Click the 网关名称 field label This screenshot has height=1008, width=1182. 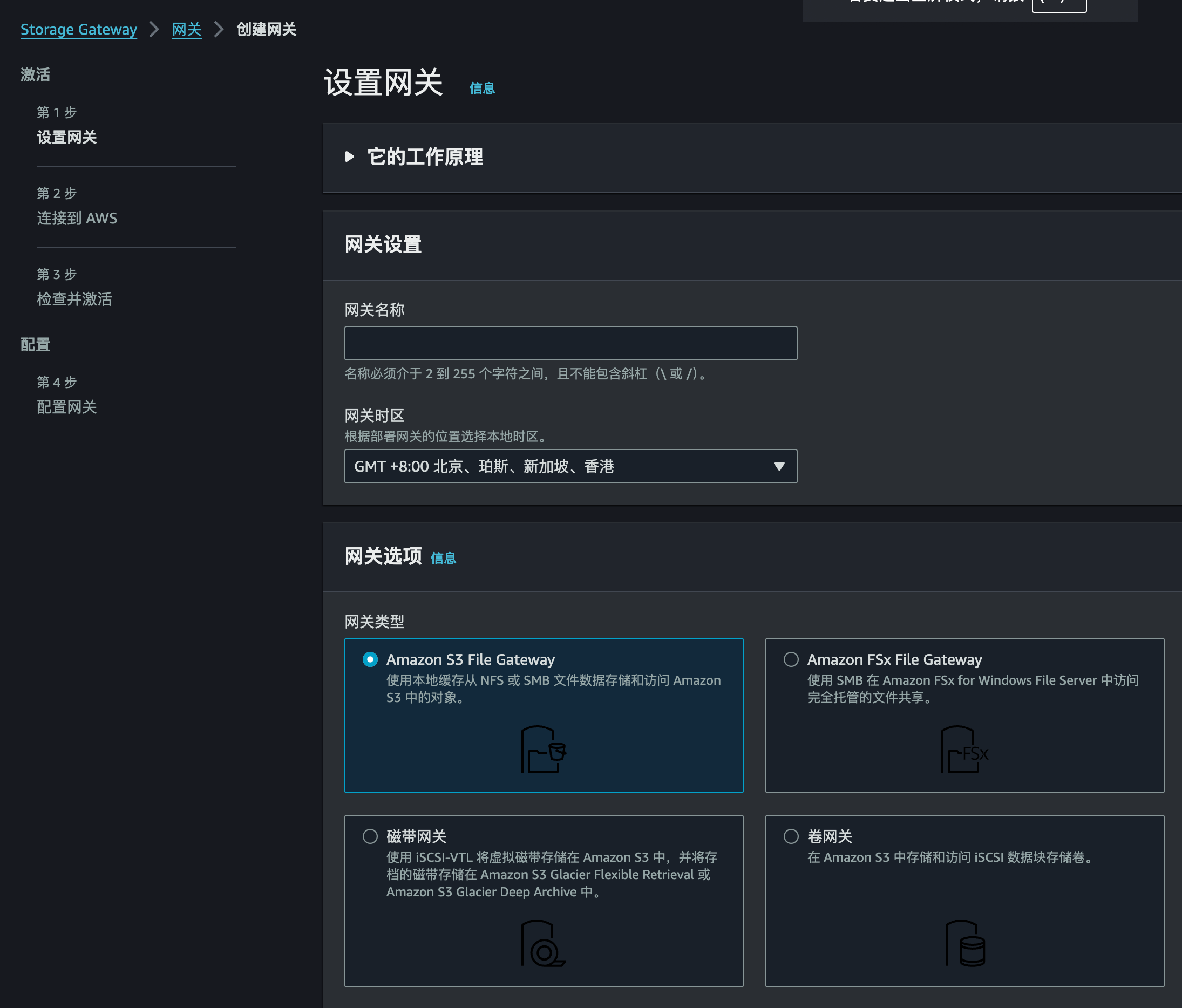pos(374,310)
